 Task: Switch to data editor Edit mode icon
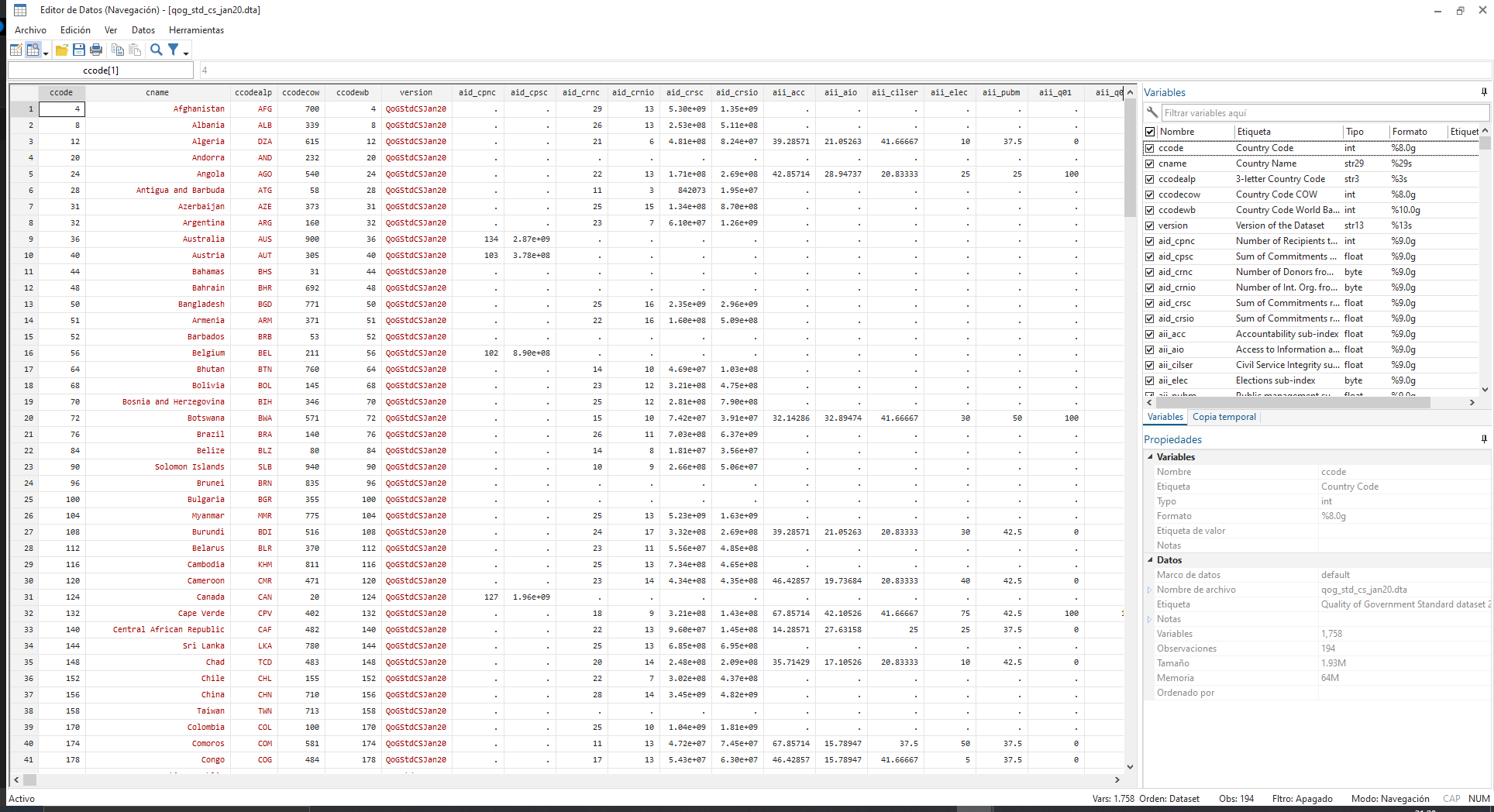pos(15,50)
